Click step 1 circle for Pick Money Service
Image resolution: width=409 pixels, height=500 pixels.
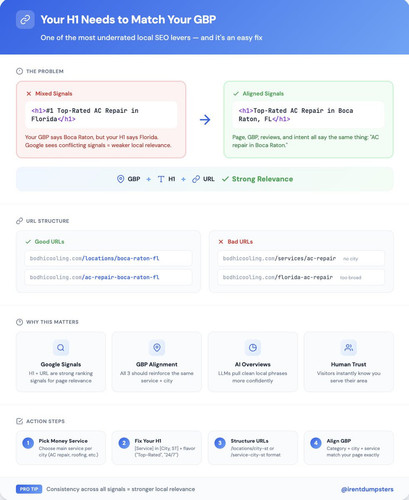click(28, 443)
